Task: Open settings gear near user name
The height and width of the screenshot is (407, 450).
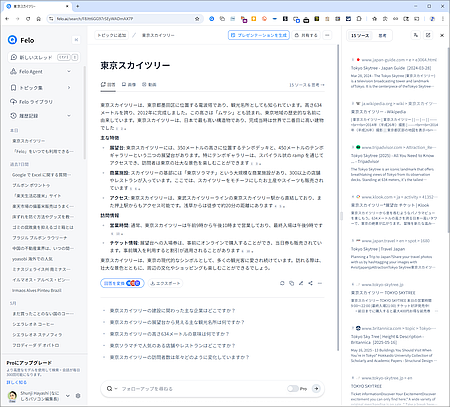Action: click(78, 396)
